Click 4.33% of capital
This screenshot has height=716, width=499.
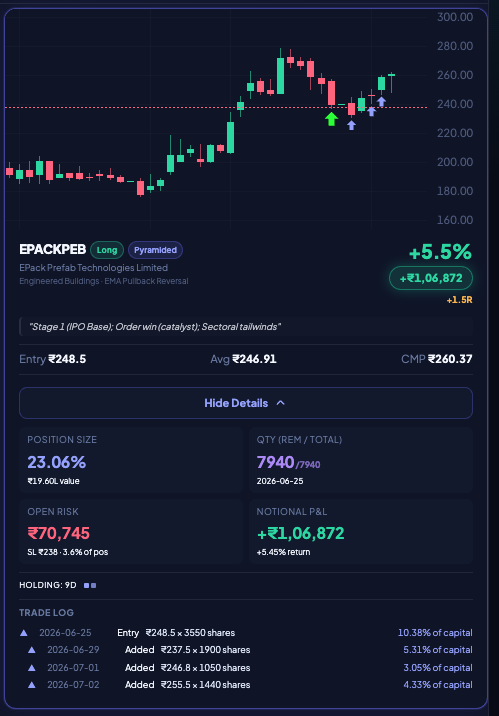point(438,685)
